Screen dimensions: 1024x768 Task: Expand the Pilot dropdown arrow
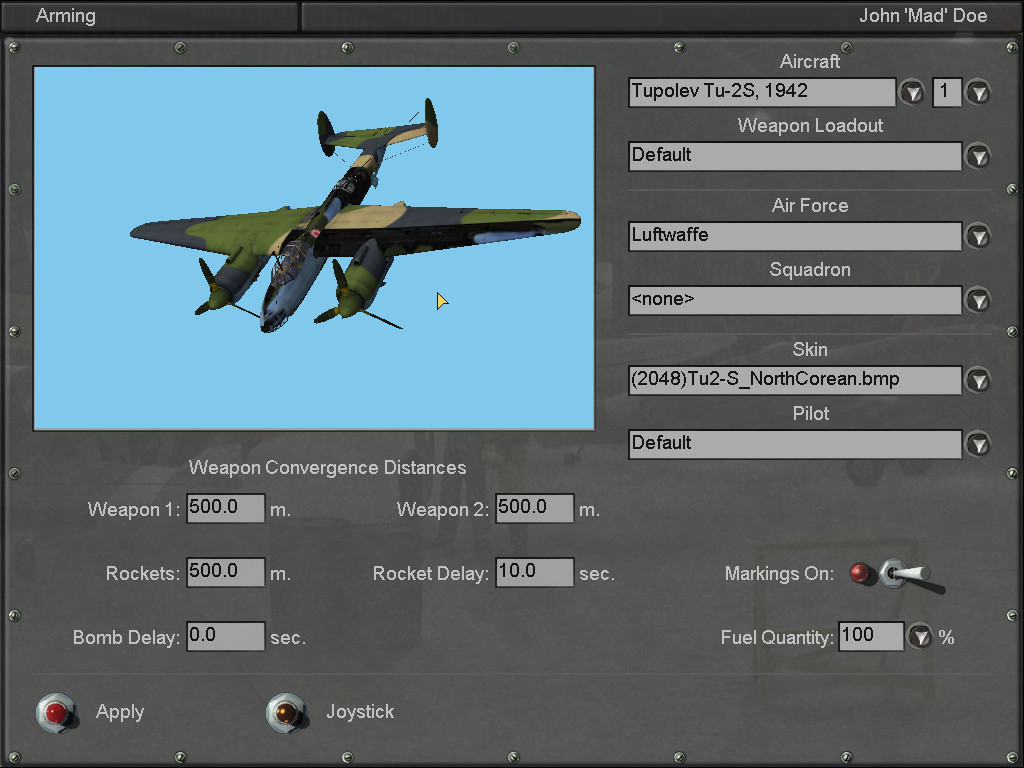click(x=978, y=444)
